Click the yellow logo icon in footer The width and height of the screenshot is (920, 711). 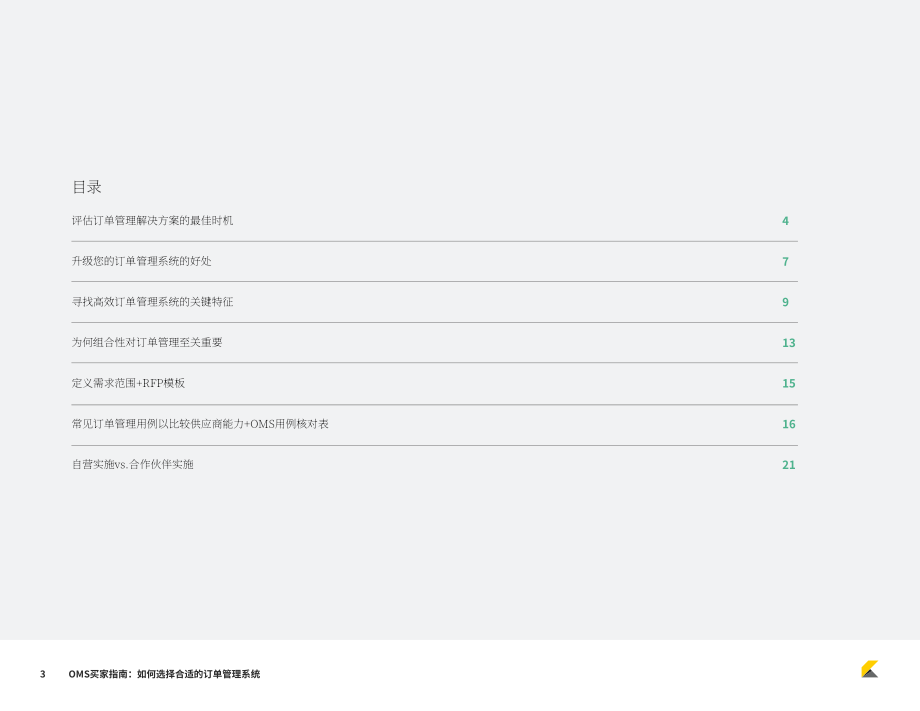(x=870, y=669)
